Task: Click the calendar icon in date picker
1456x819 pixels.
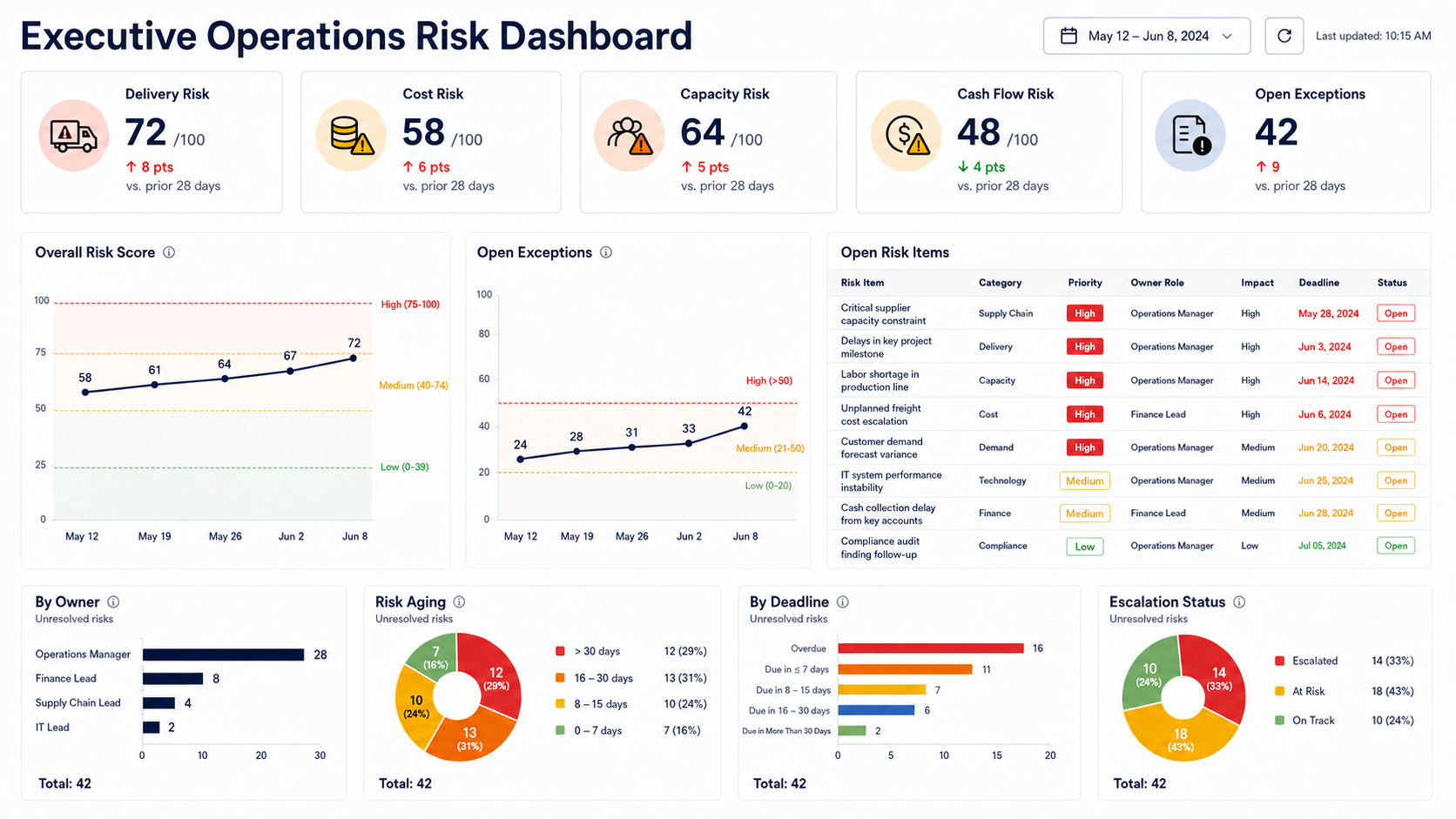Action: pyautogui.click(x=1068, y=36)
